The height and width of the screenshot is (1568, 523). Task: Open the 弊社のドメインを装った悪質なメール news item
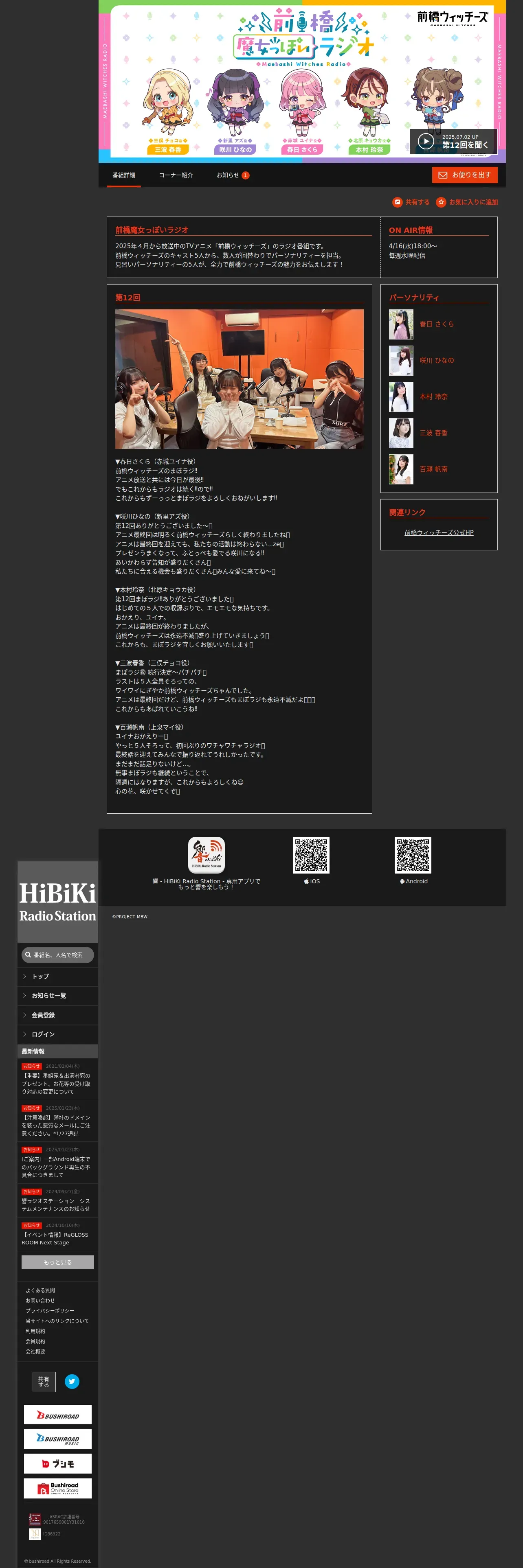click(x=58, y=1121)
